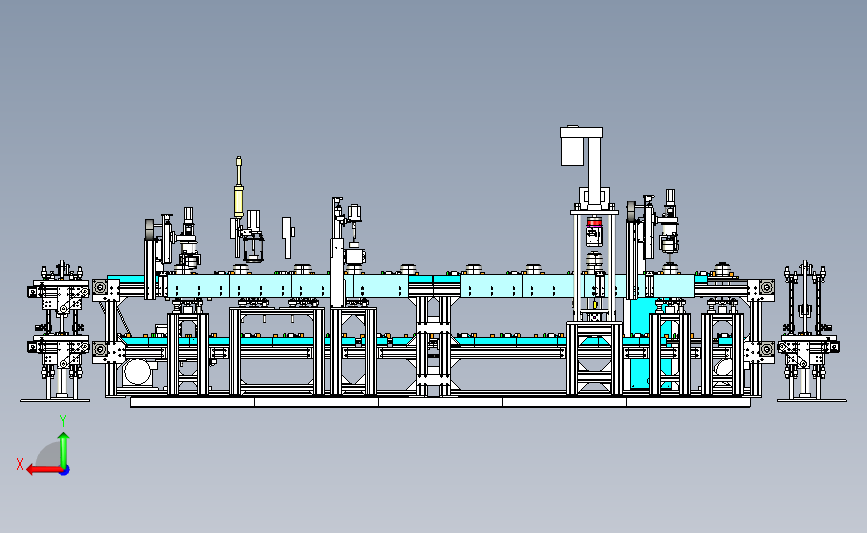This screenshot has height=533, width=867.
Task: Select the right end lift station floor plate
Action: pyautogui.click(x=812, y=400)
